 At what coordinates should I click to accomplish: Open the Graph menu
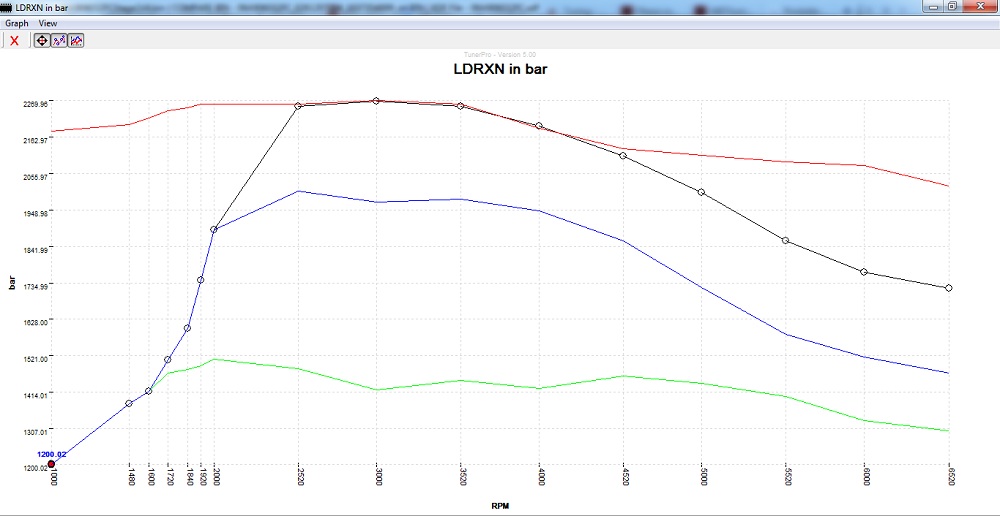click(x=17, y=23)
